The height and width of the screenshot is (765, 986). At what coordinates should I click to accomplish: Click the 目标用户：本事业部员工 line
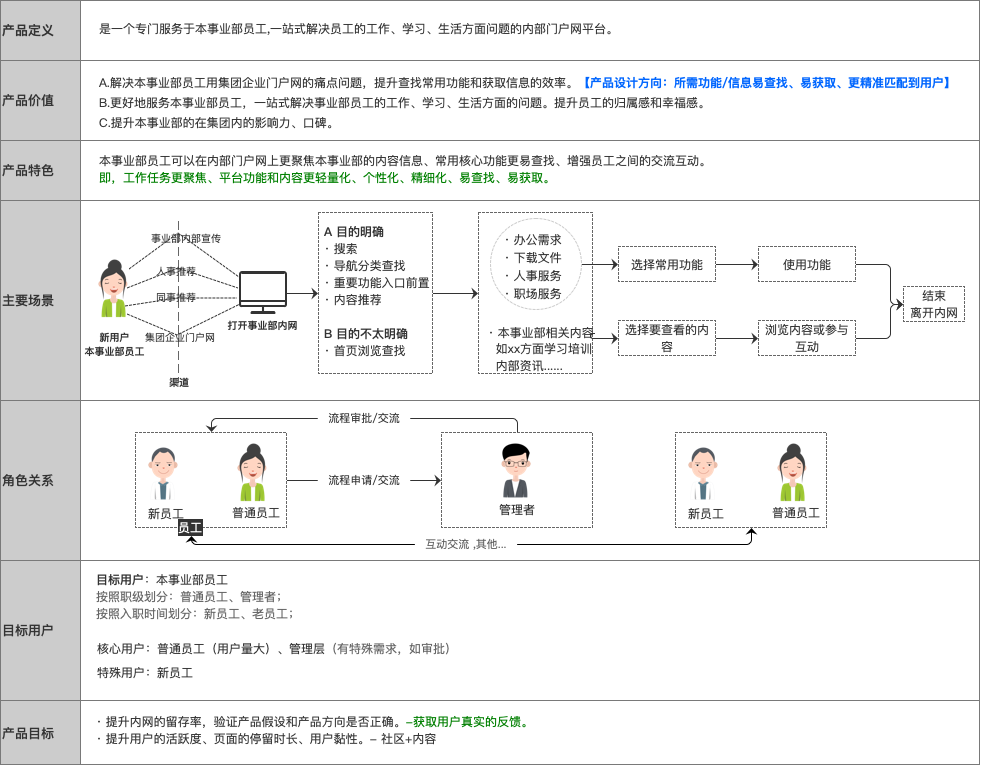(x=162, y=580)
